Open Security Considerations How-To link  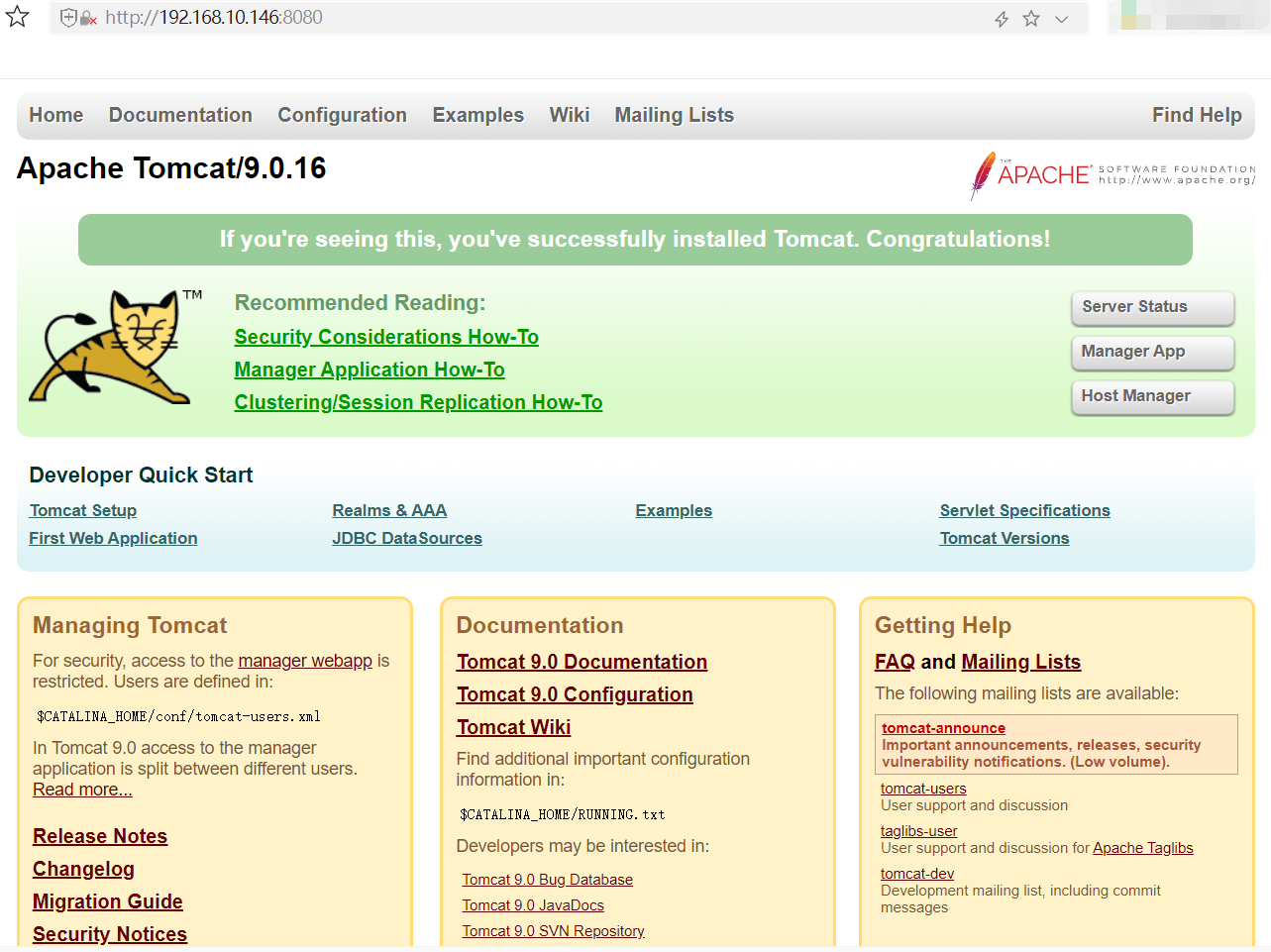click(x=386, y=337)
